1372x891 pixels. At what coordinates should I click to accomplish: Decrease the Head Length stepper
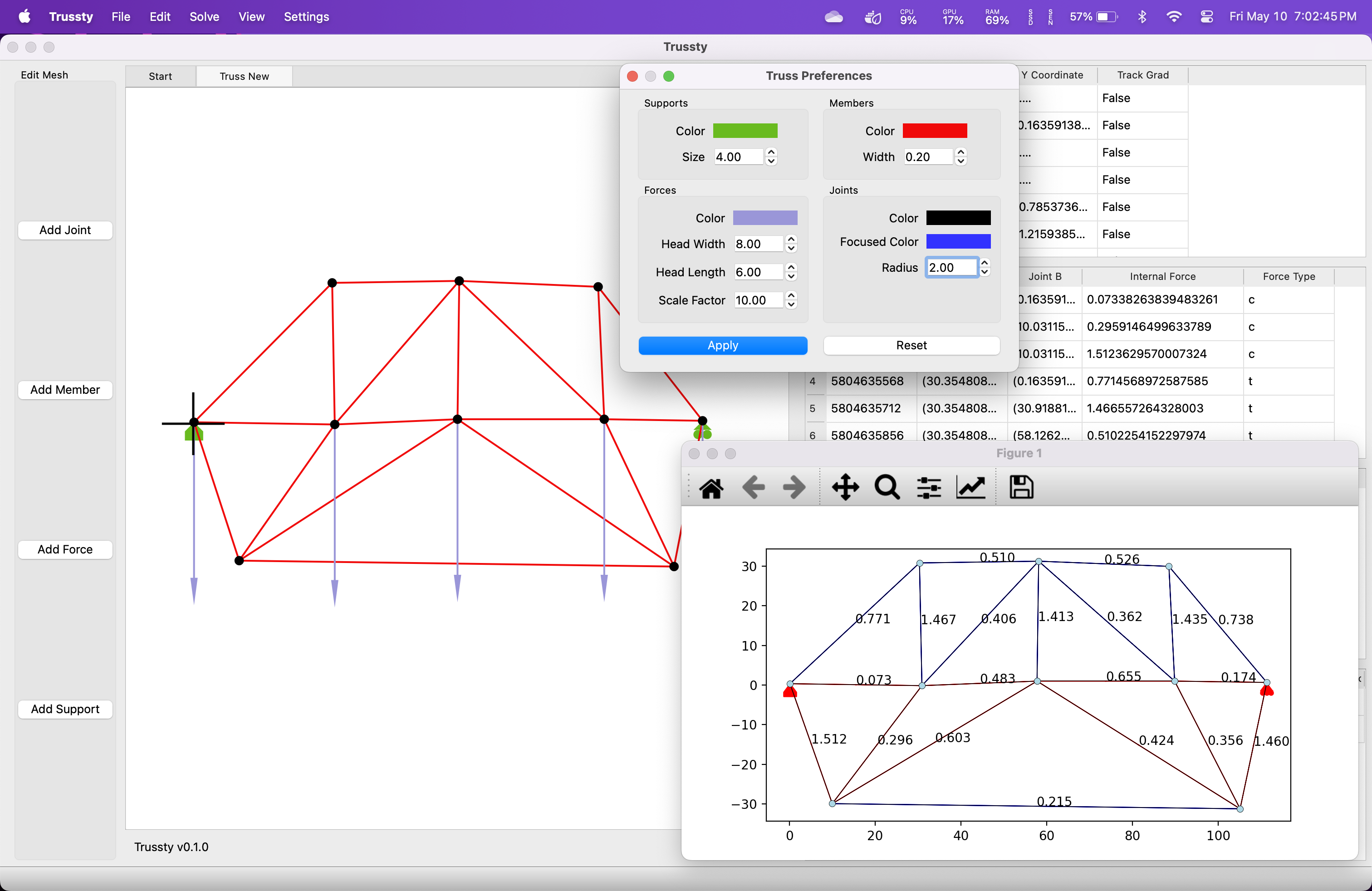tap(792, 277)
